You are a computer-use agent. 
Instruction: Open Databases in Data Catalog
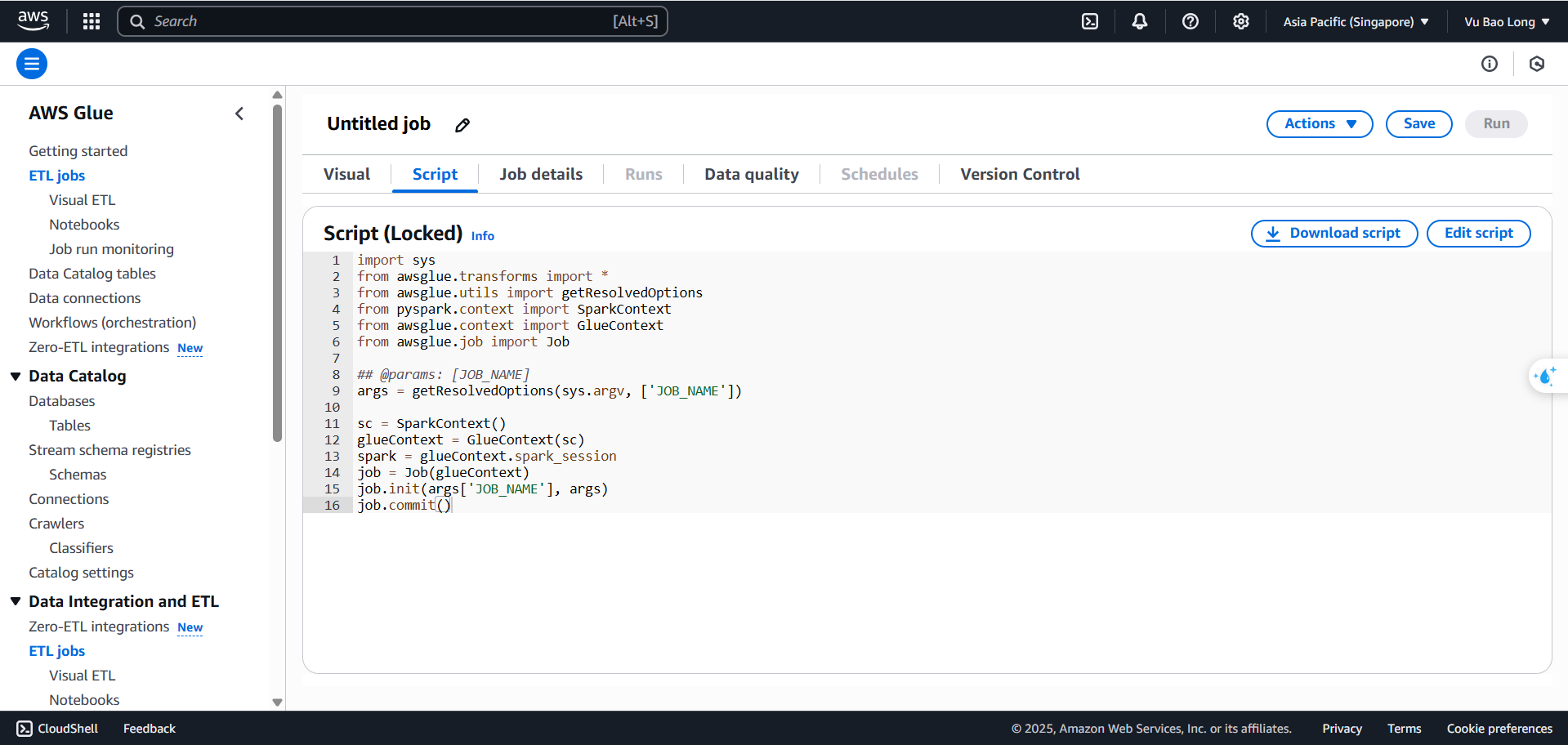pyautogui.click(x=62, y=401)
